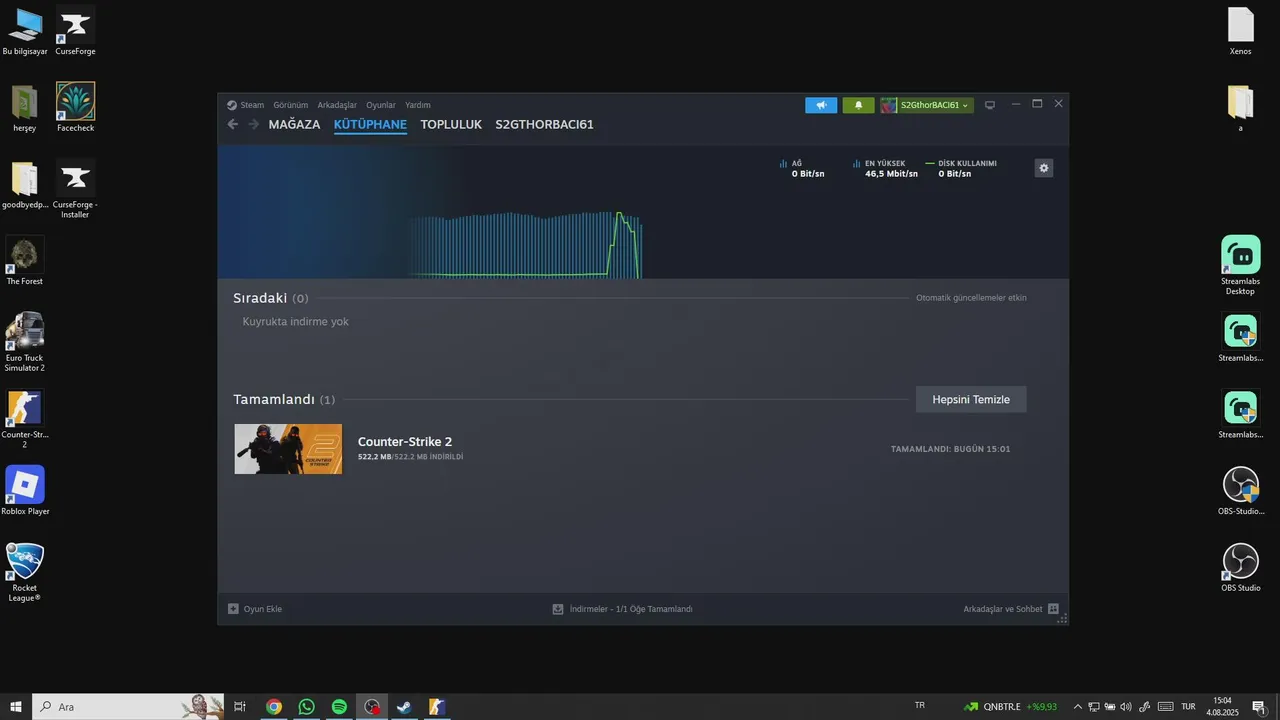Click the blue megaphone announcements button
Viewport: 1280px width, 720px height.
point(821,105)
